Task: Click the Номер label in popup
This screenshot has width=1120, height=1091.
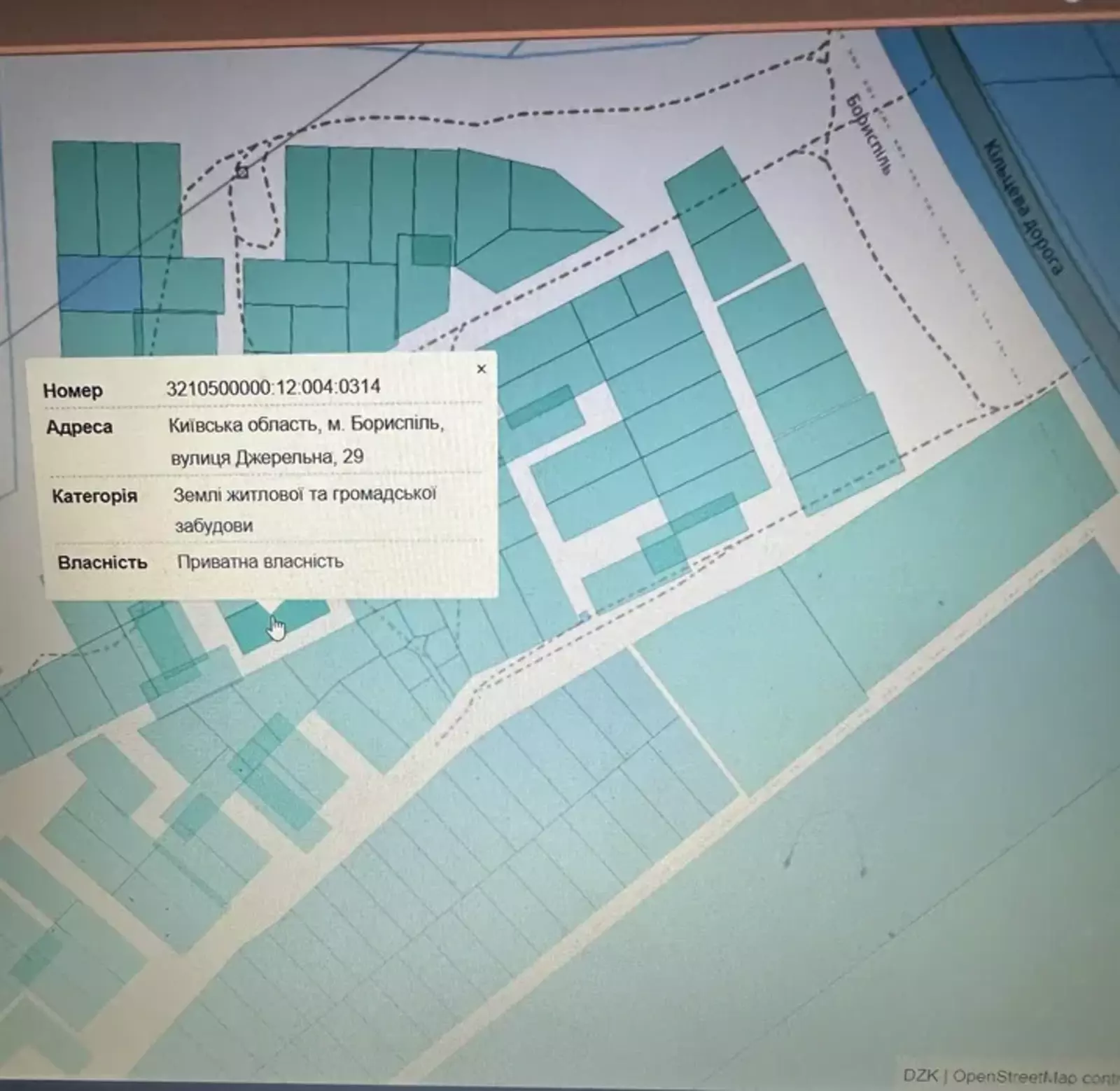Action: (73, 390)
